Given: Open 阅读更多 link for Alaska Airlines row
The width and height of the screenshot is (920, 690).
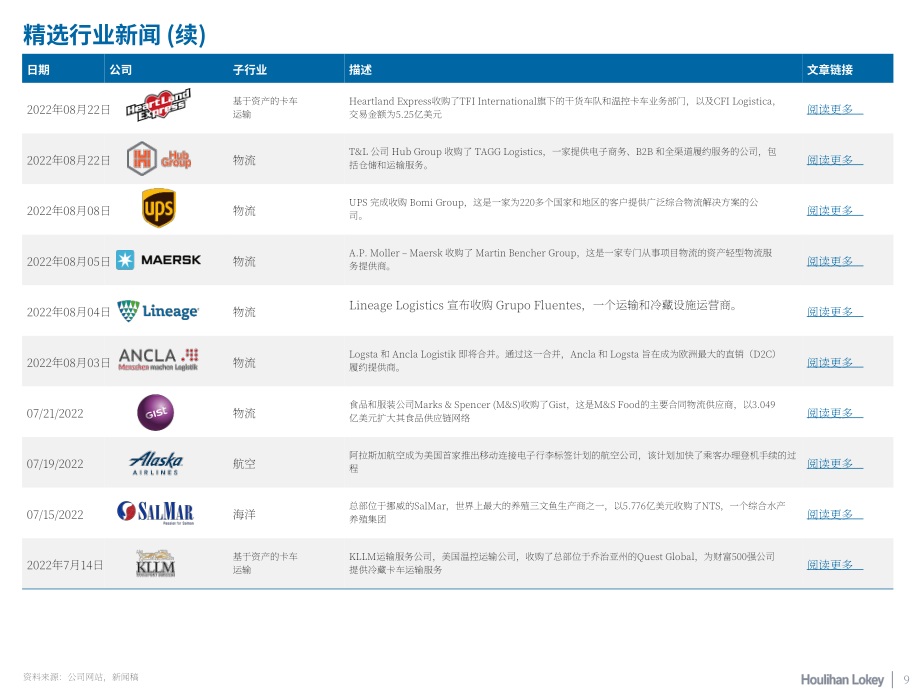Looking at the screenshot, I should [834, 464].
